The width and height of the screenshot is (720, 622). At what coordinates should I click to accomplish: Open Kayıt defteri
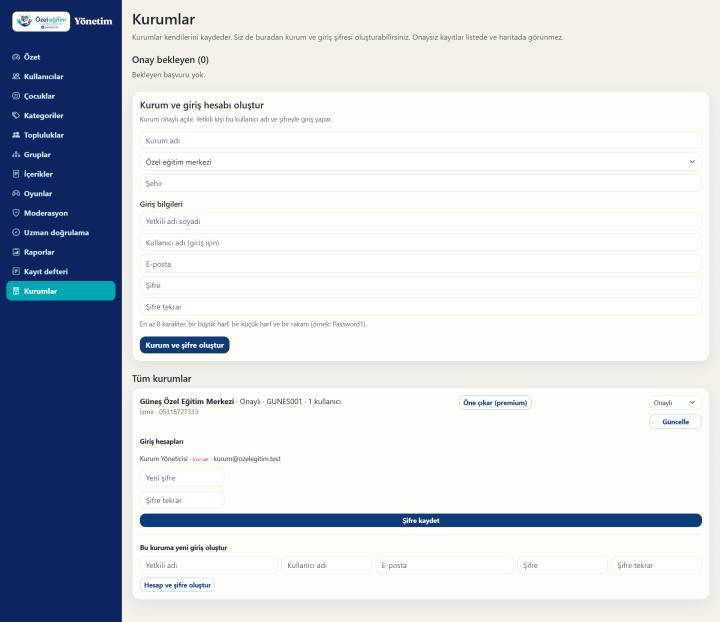click(61, 271)
